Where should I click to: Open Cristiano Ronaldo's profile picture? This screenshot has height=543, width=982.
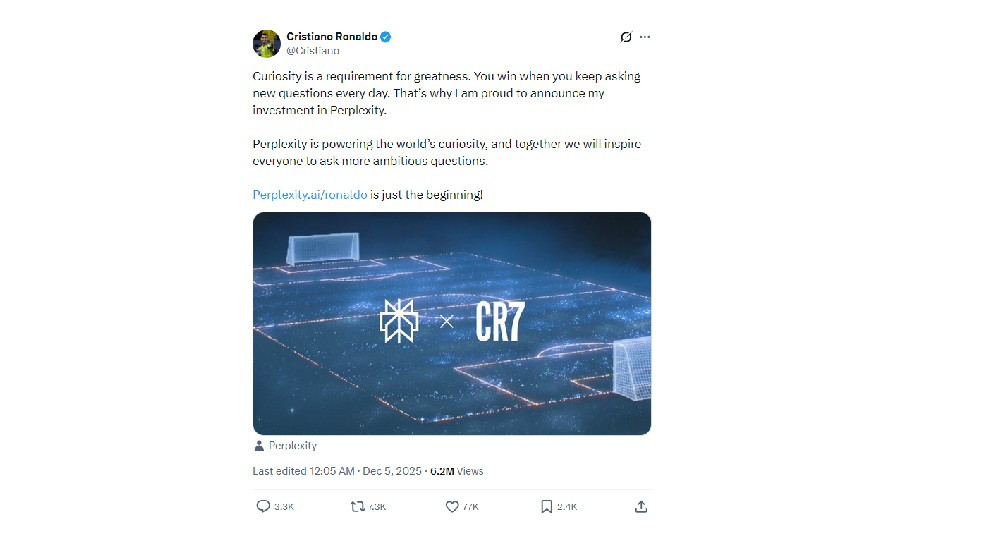pyautogui.click(x=266, y=43)
